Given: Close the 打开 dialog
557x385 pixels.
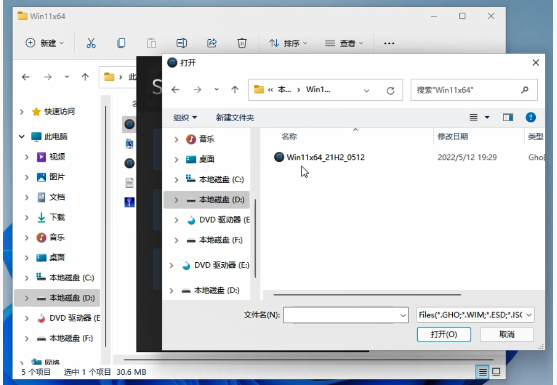Looking at the screenshot, I should point(536,63).
